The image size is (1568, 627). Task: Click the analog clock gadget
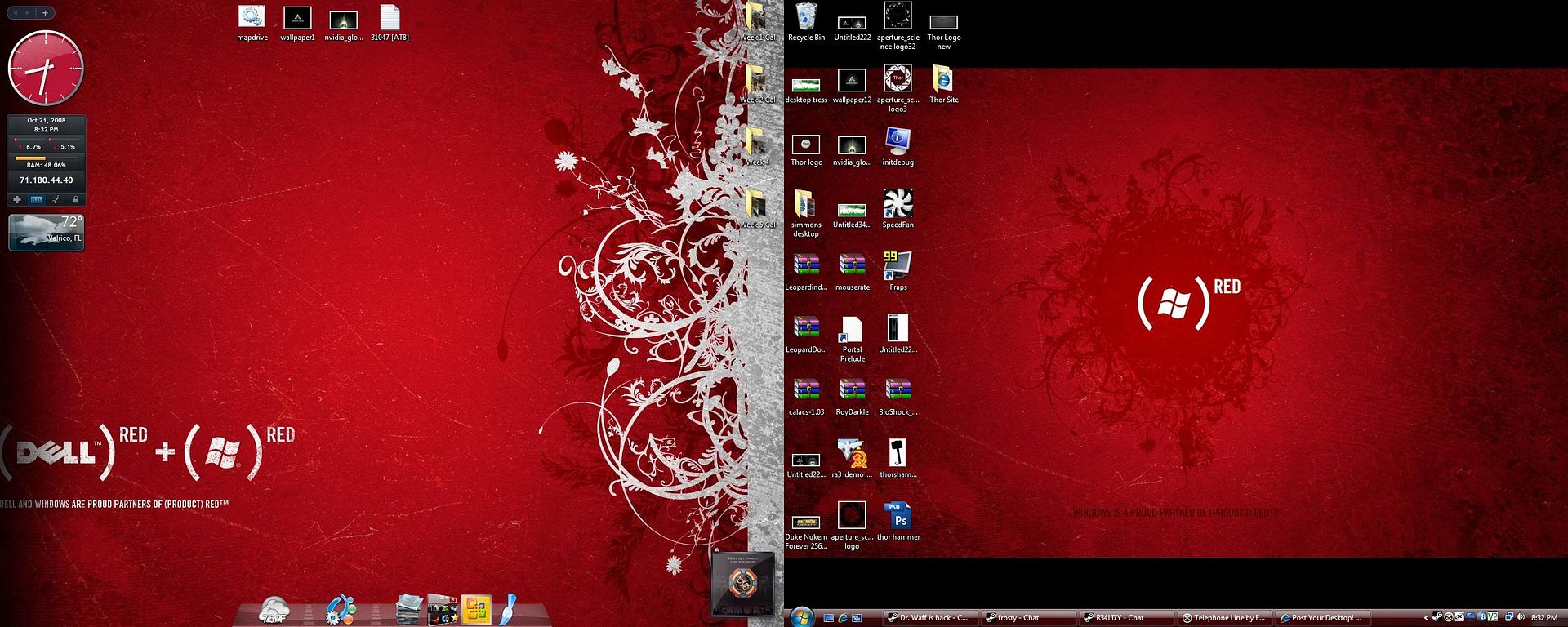(x=46, y=68)
